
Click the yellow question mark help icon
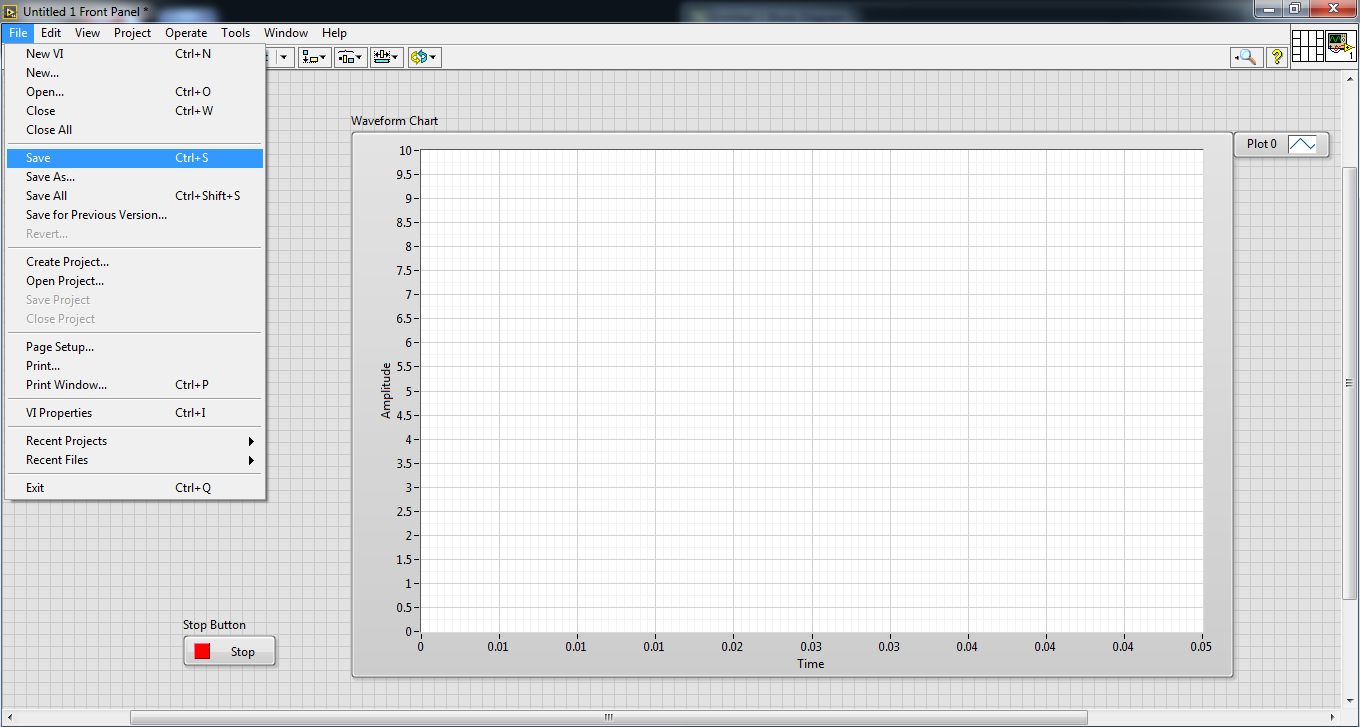click(1277, 57)
